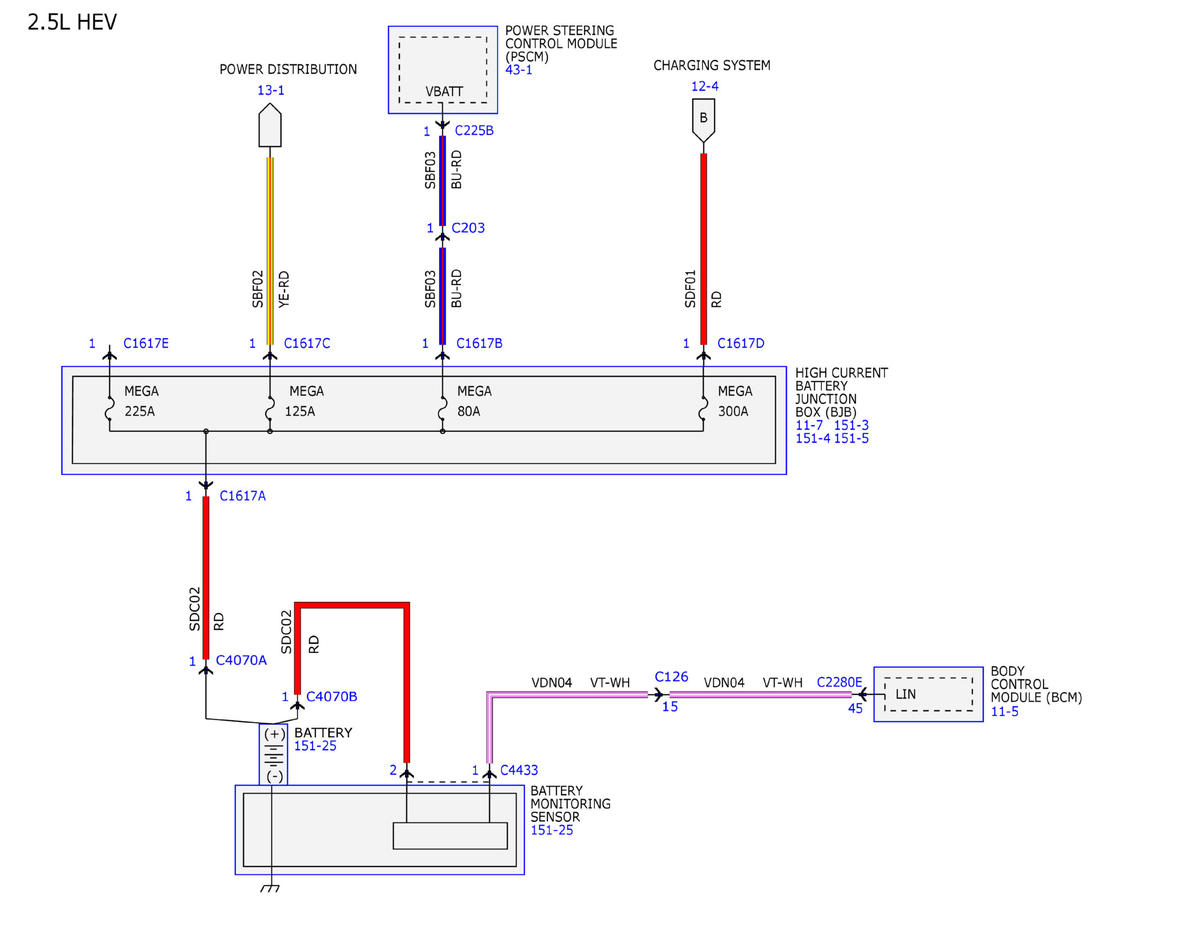The width and height of the screenshot is (1200, 927).
Task: Select connector label C203
Action: (468, 228)
